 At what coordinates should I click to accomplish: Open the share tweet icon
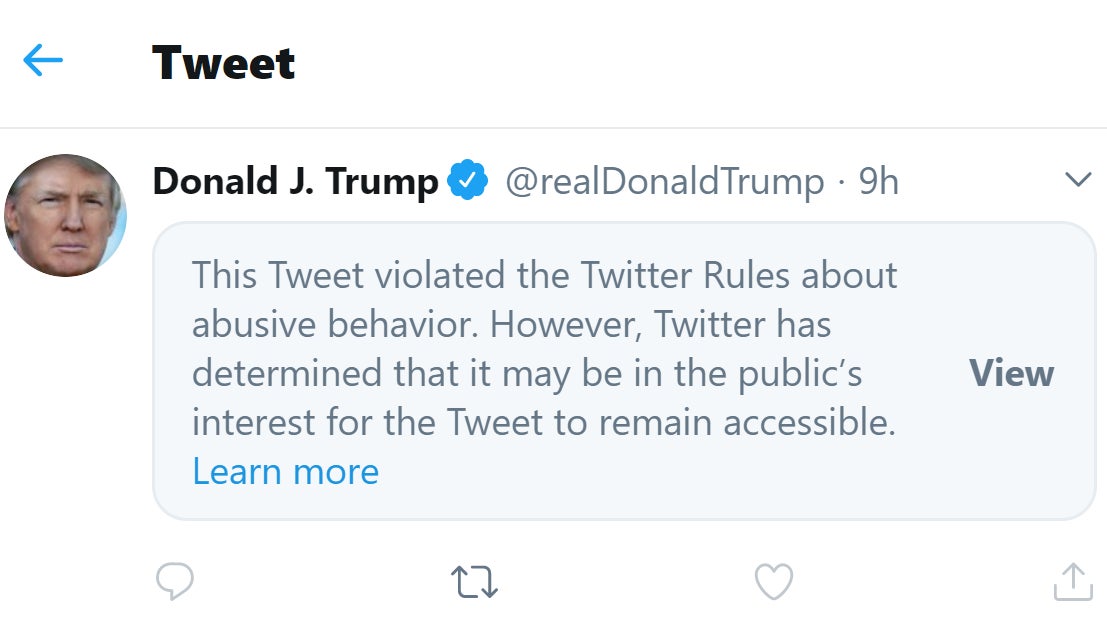pos(1073,582)
